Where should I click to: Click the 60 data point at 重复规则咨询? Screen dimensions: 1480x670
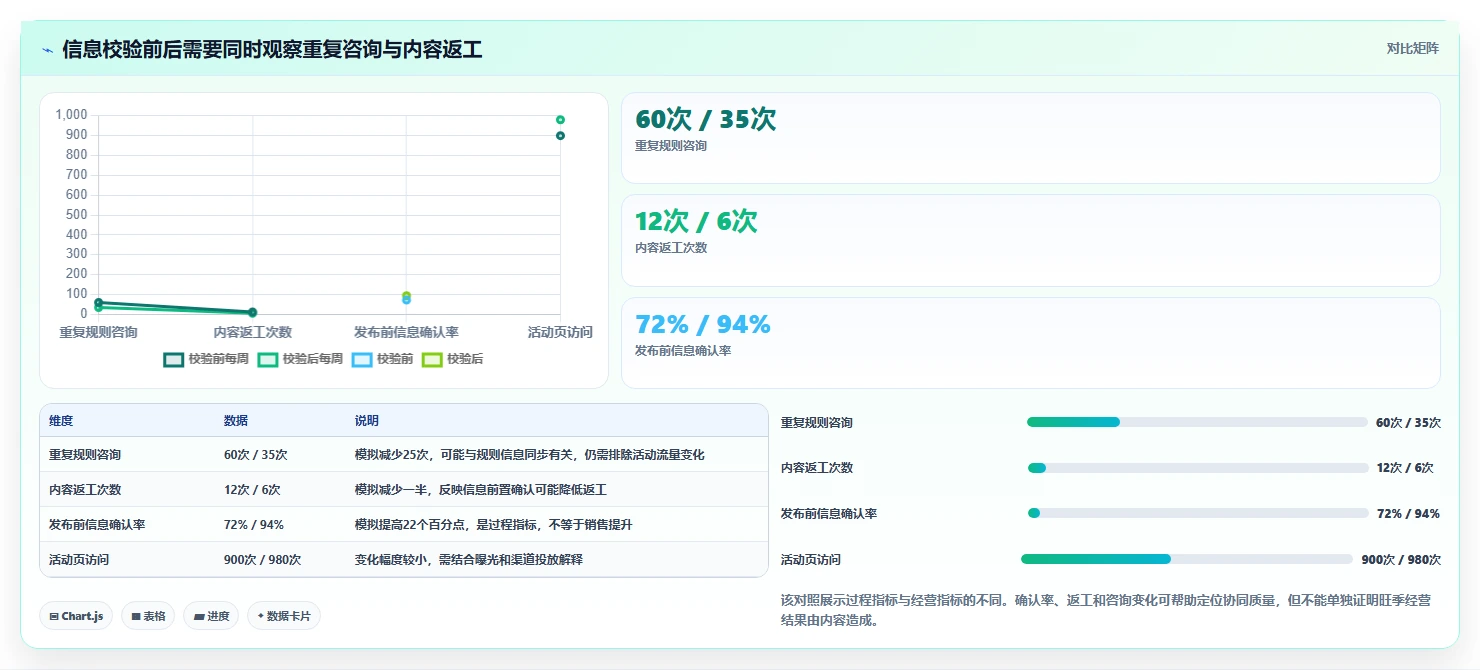[98, 302]
